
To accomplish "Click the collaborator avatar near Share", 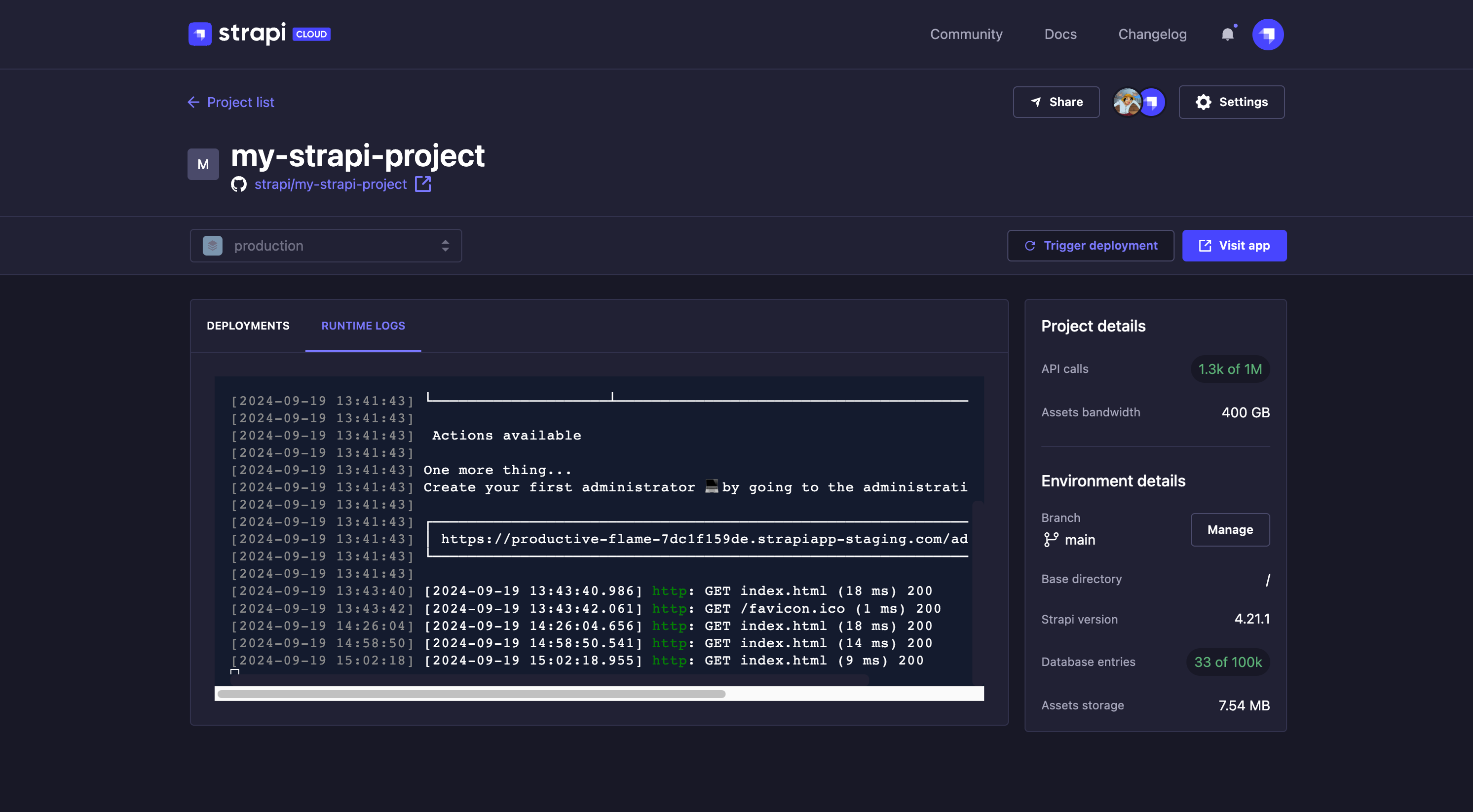I will [1127, 102].
